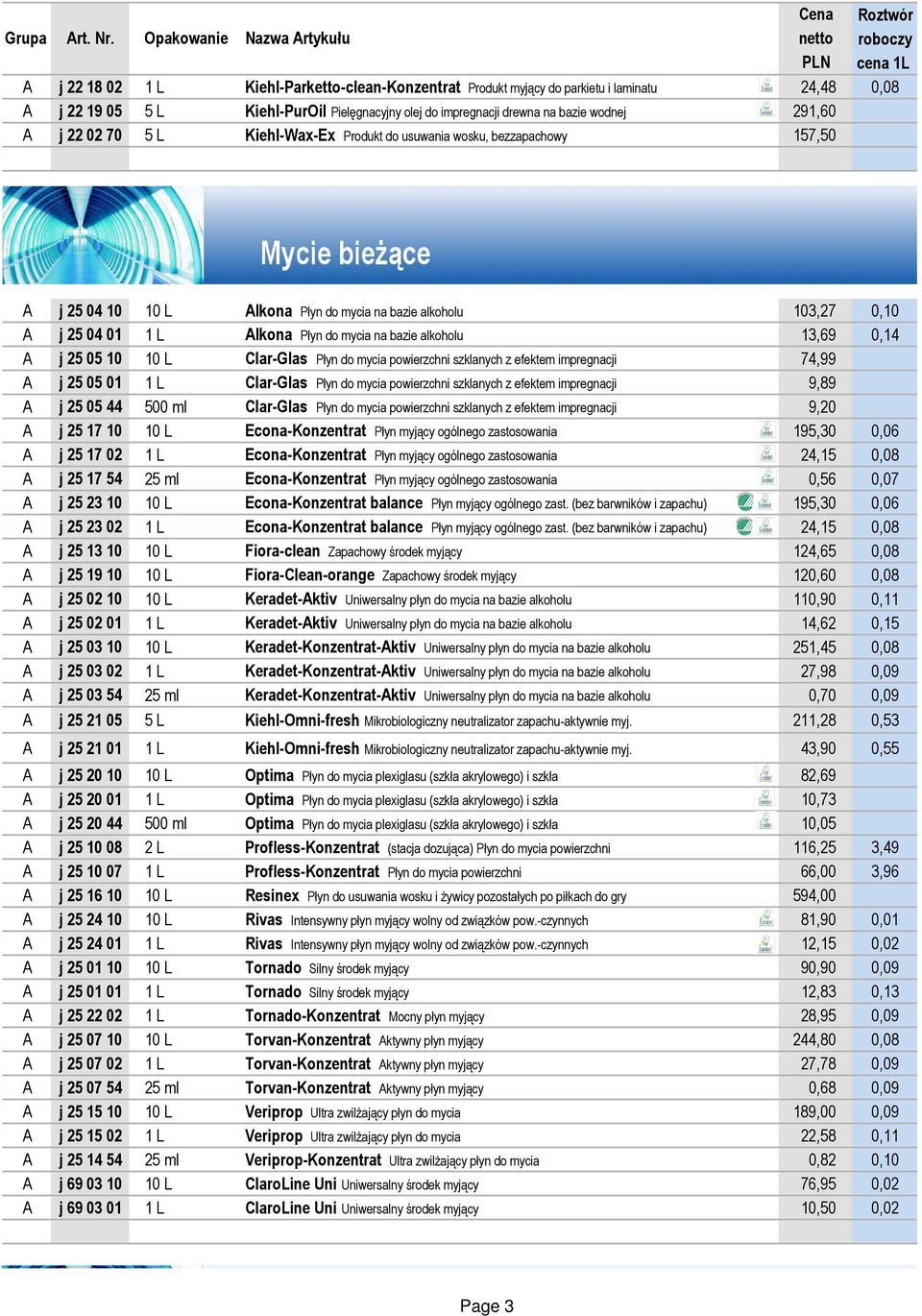Viewport: 922px width, 1316px height.
Task: Click "Profless-Konzentrat" in the 2 L row
Action: click(312, 847)
